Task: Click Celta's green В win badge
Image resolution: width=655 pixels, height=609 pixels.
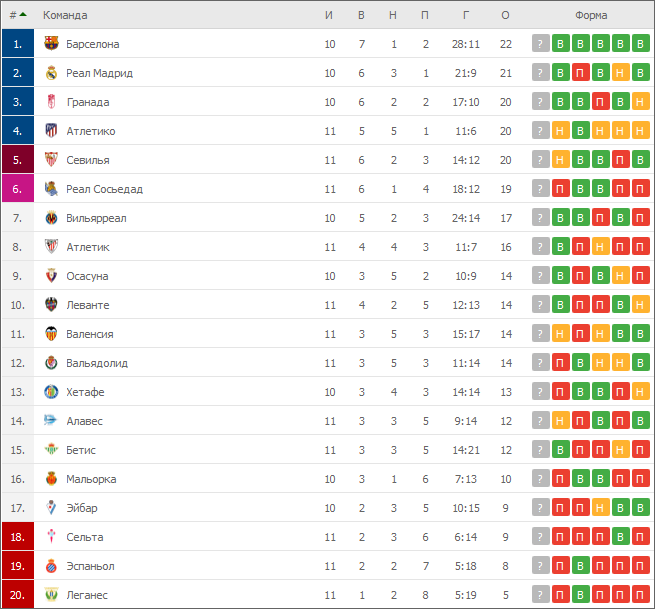Action: point(620,537)
